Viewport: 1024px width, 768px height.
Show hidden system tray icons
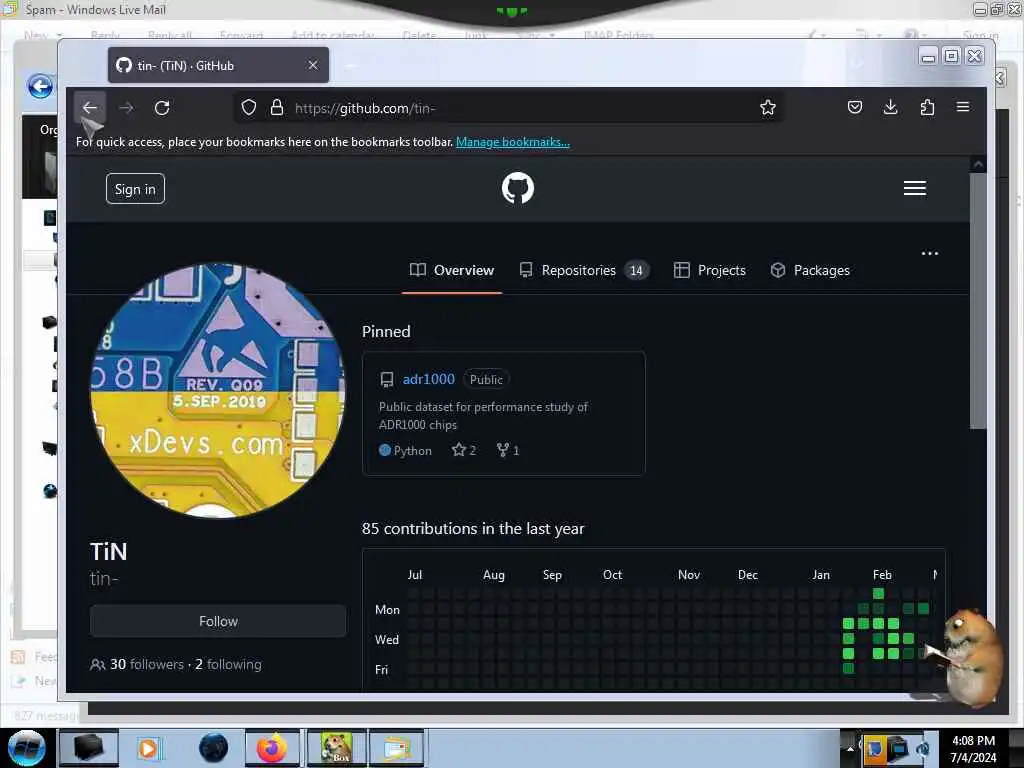(x=850, y=748)
